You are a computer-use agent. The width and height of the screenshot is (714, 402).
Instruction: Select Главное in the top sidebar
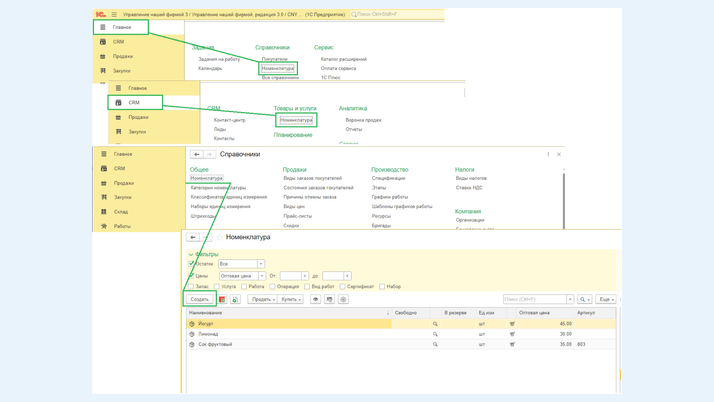[x=121, y=27]
